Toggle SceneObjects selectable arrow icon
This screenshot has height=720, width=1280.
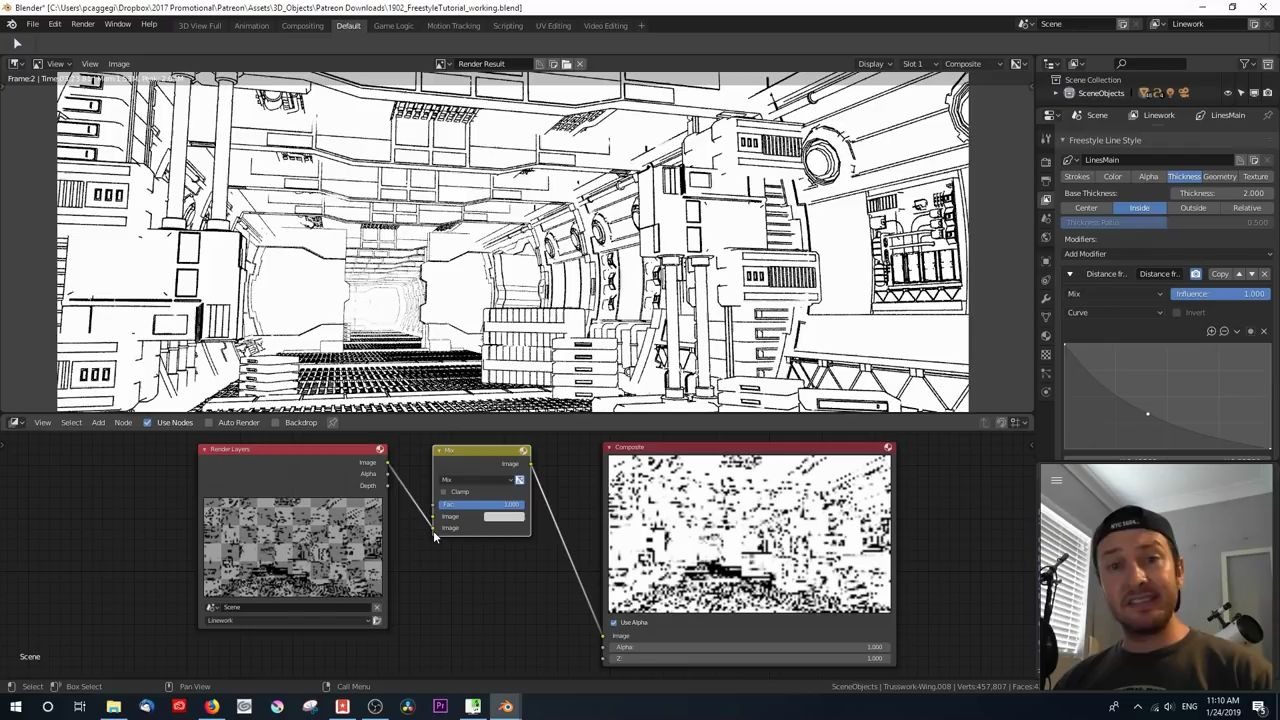click(1241, 94)
